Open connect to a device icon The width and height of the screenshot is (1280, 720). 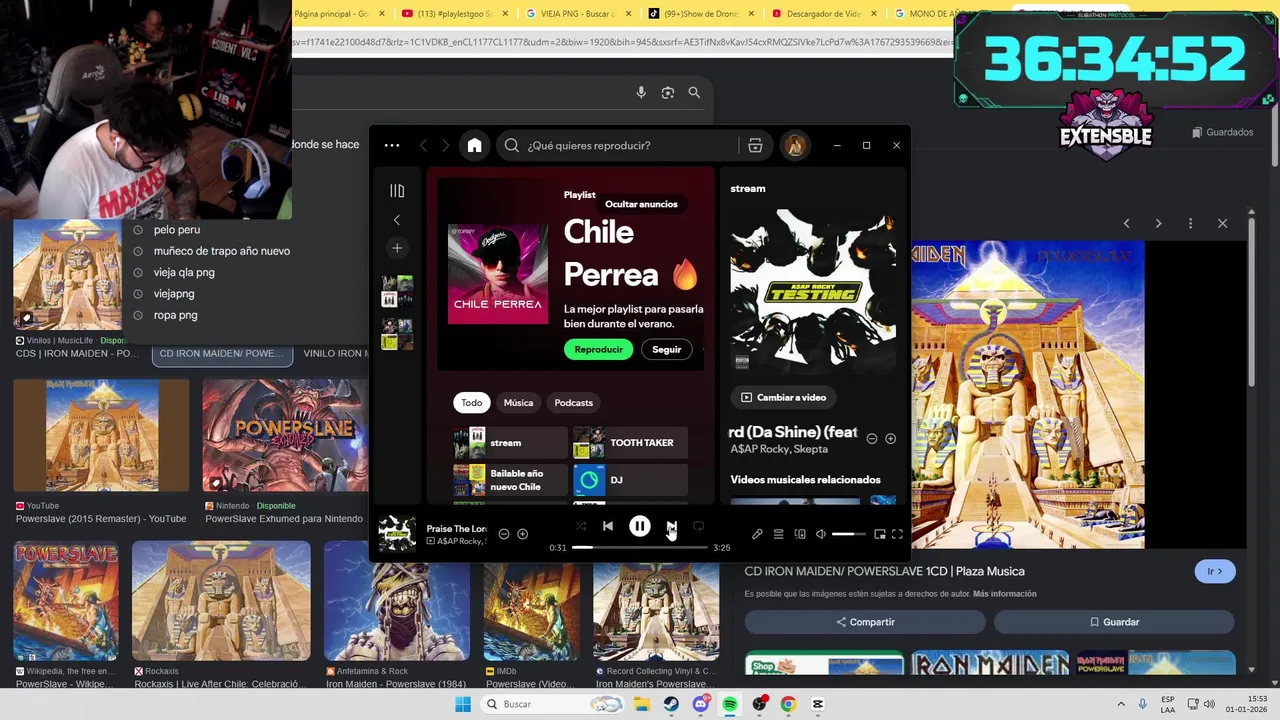coord(800,534)
